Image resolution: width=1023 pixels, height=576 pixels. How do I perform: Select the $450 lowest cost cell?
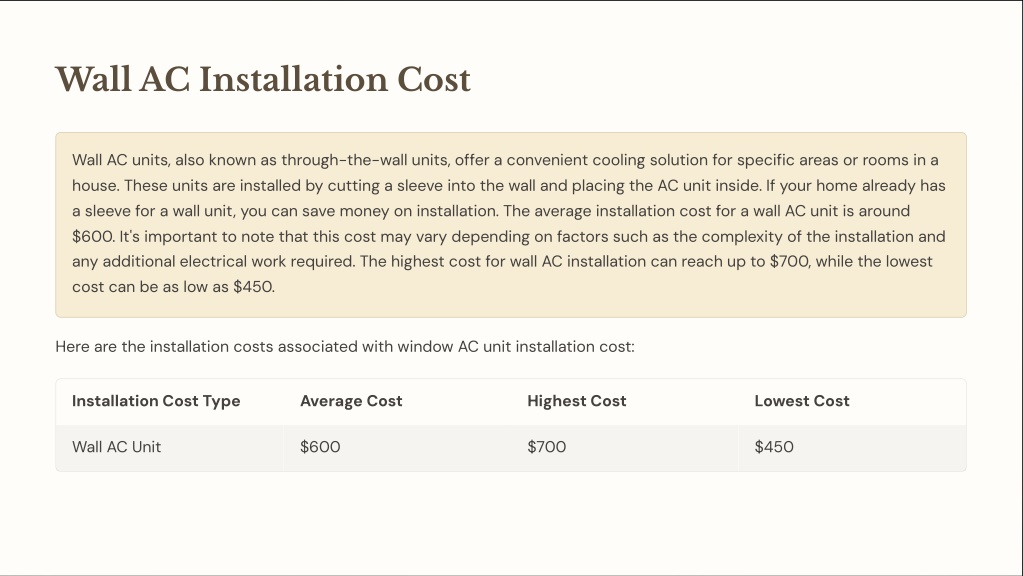click(x=774, y=447)
